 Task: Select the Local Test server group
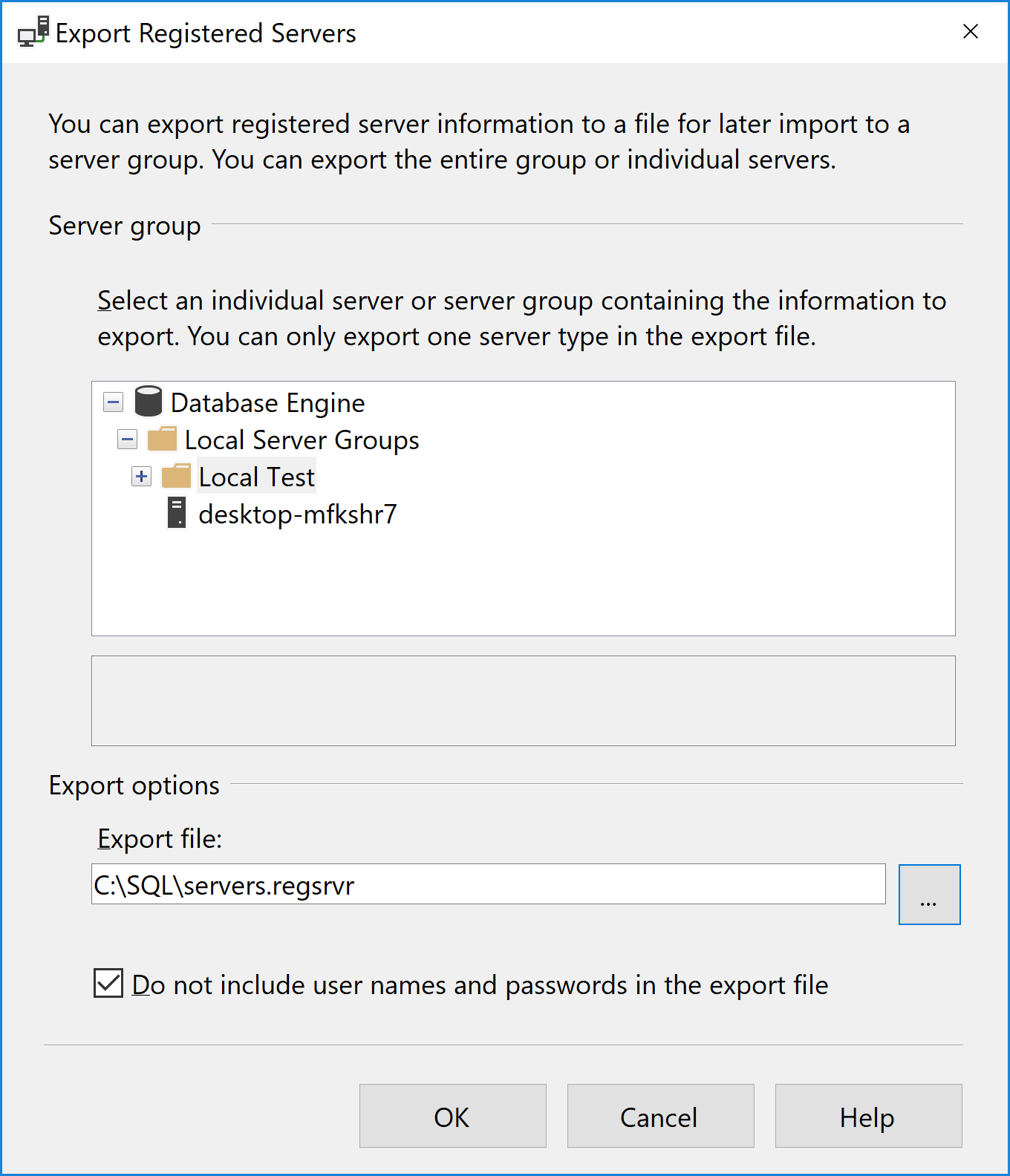pyautogui.click(x=256, y=477)
